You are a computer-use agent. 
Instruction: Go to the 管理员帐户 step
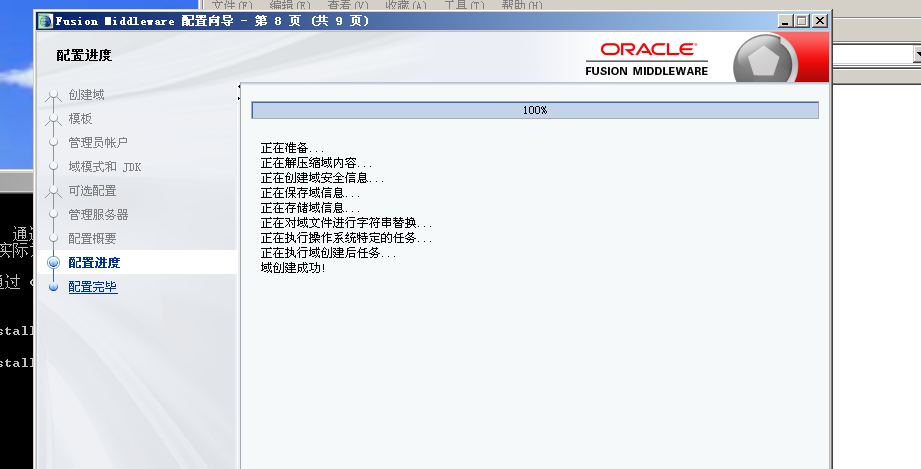coord(98,143)
